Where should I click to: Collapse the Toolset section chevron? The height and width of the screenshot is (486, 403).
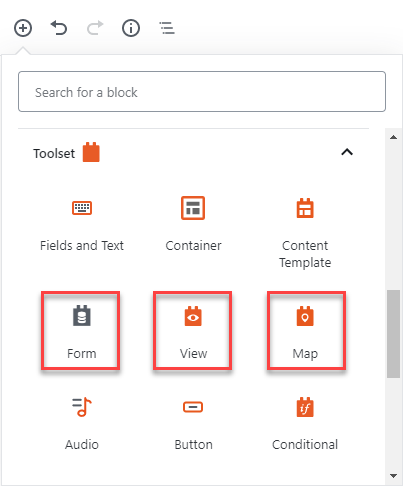coord(347,152)
